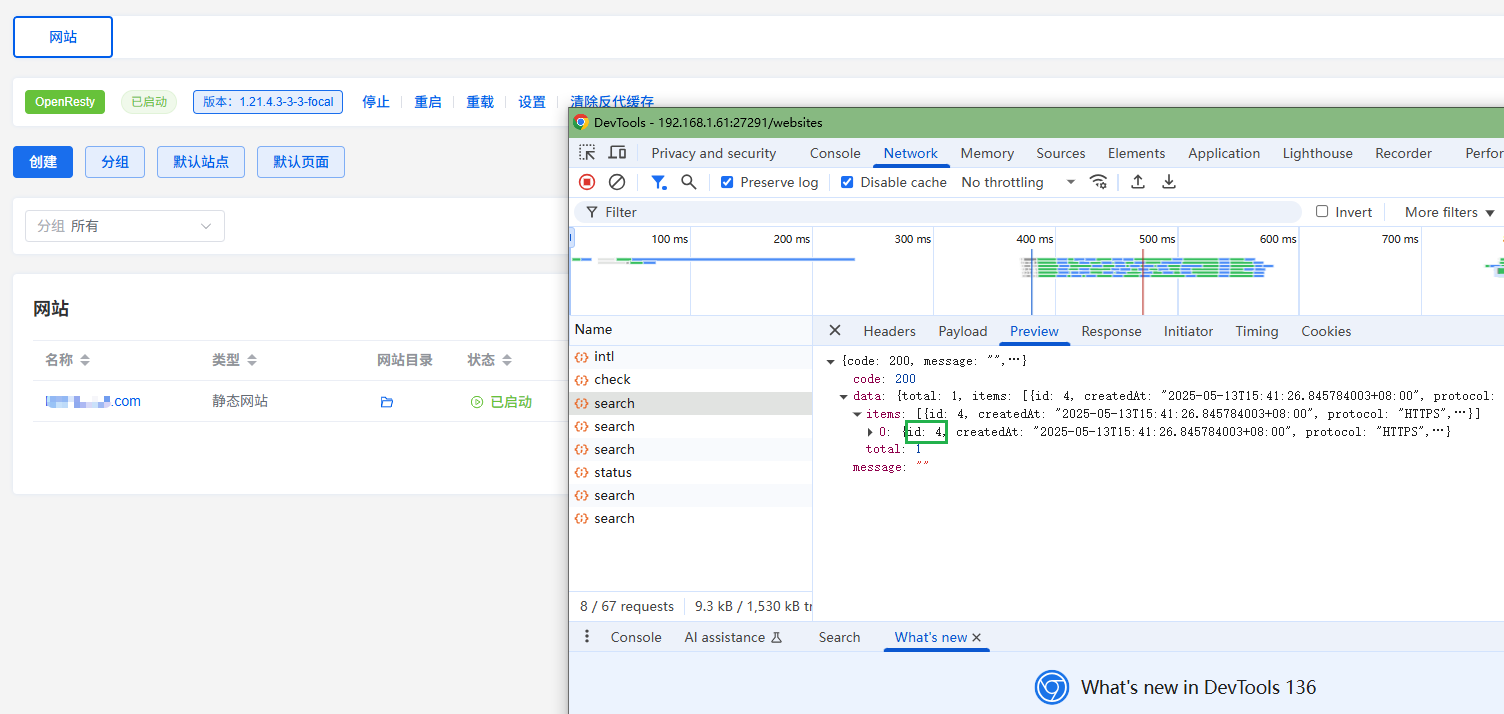The image size is (1504, 714).
Task: Enable the Invert filter checkbox
Action: tap(1322, 212)
